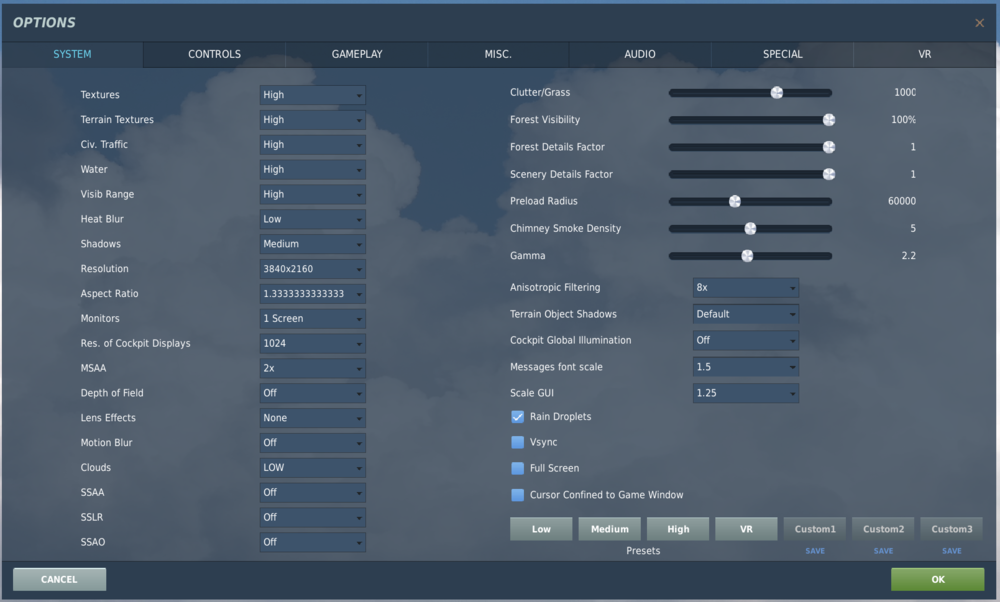This screenshot has height=602, width=1000.
Task: Apply the Medium preset
Action: tap(610, 529)
